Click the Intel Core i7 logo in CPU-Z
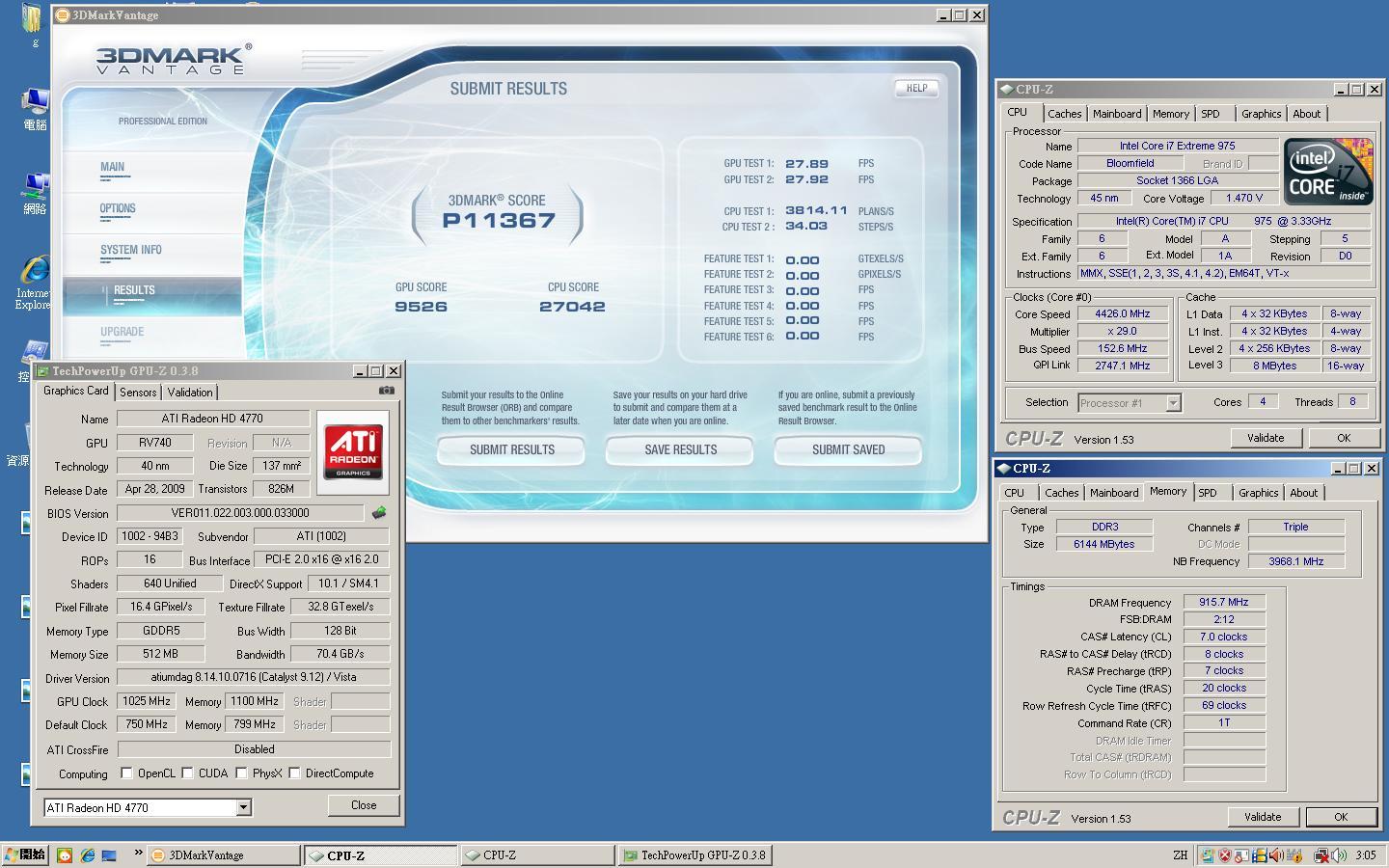1389x868 pixels. tap(1327, 171)
